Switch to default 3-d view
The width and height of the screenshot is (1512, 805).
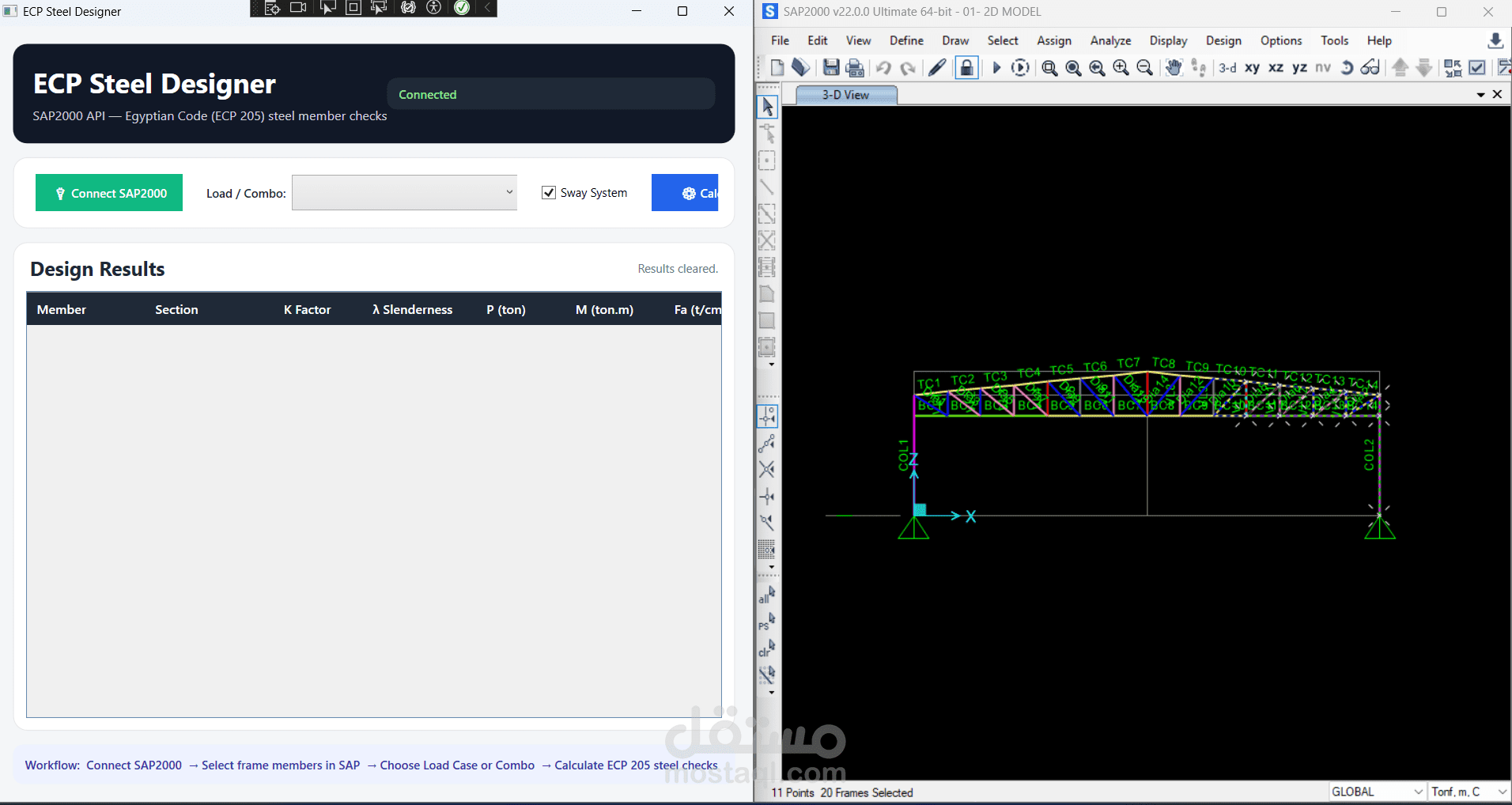click(1227, 68)
